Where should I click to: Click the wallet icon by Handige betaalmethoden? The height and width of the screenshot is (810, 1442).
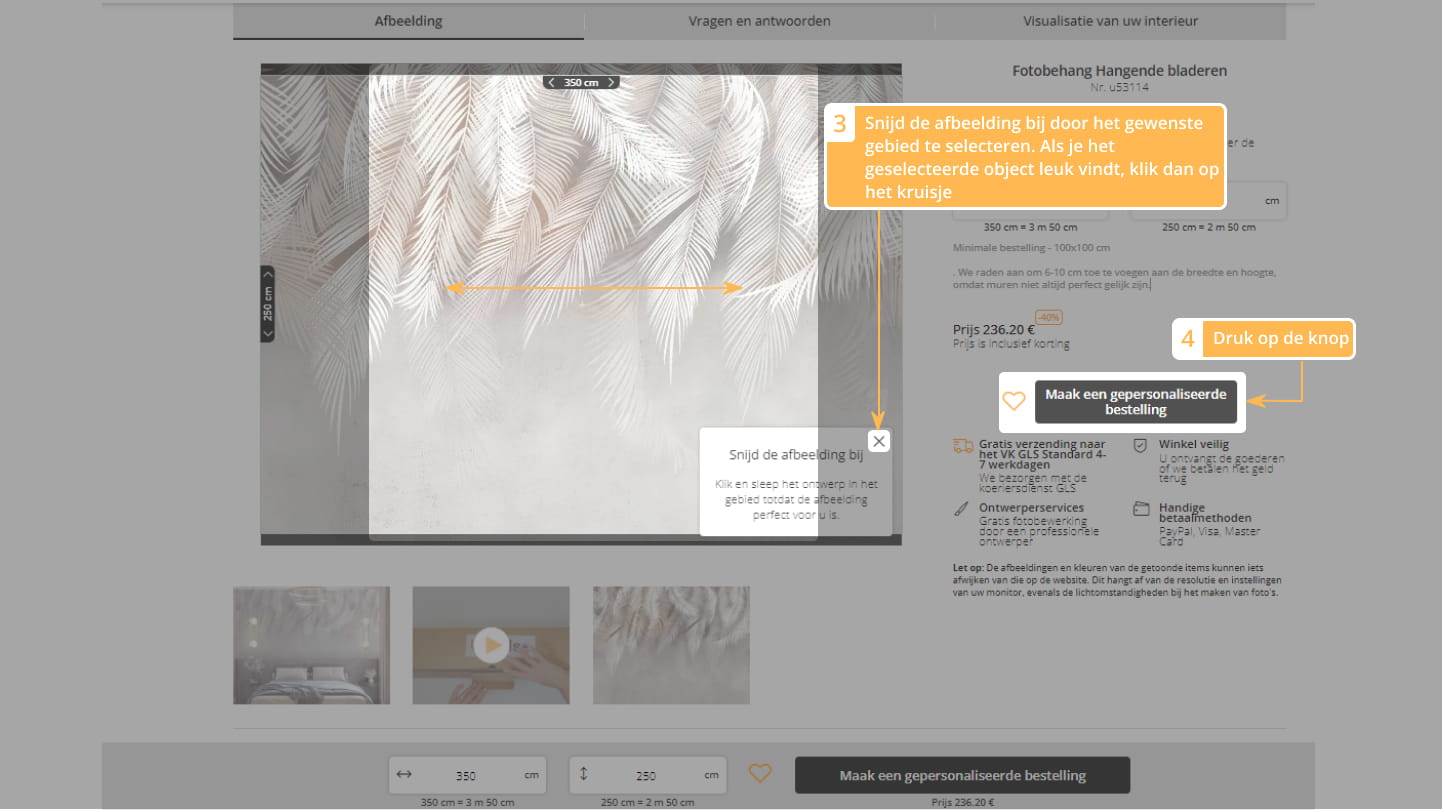click(x=1140, y=509)
